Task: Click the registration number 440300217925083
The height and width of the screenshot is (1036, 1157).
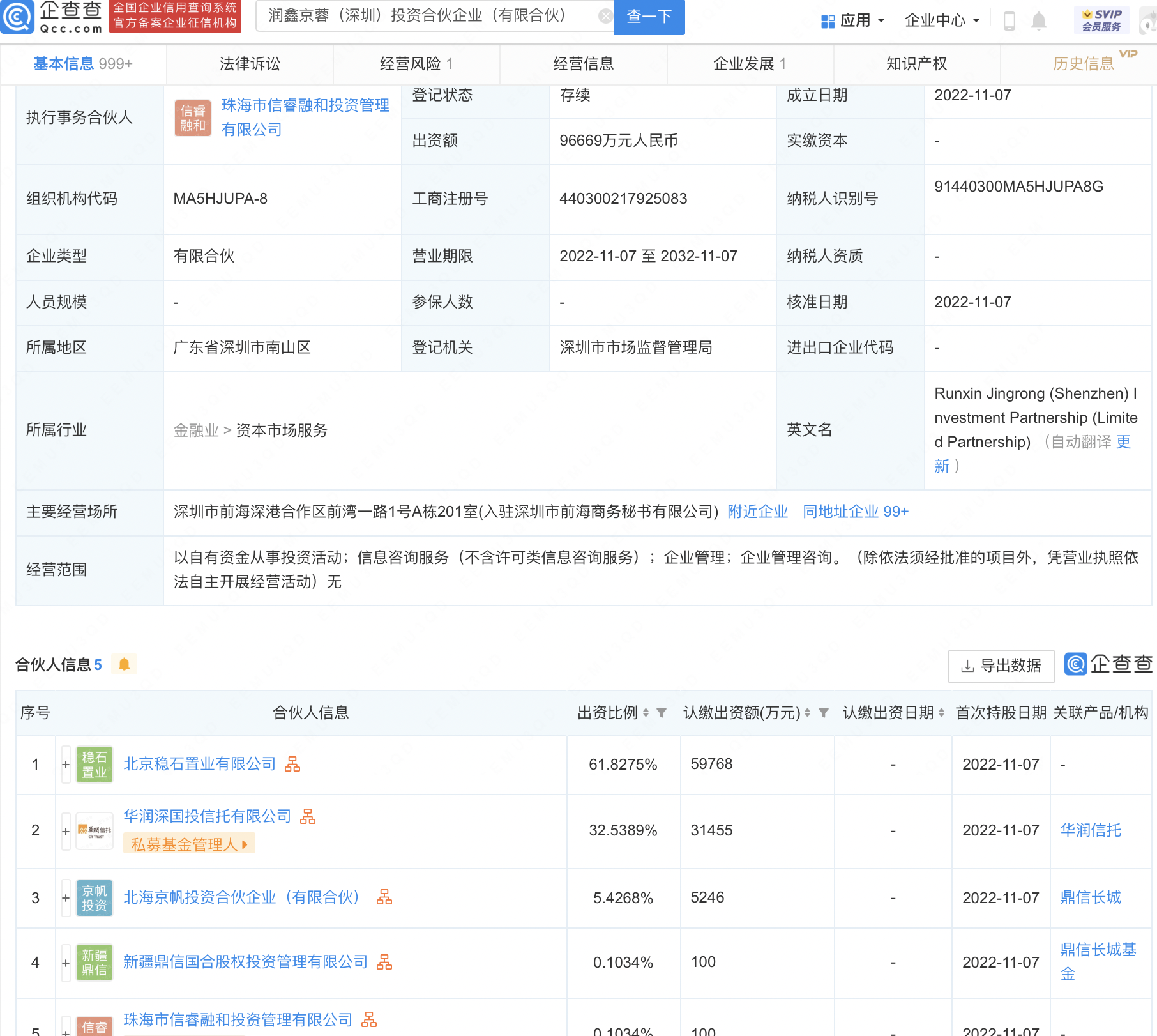Action: tap(623, 199)
